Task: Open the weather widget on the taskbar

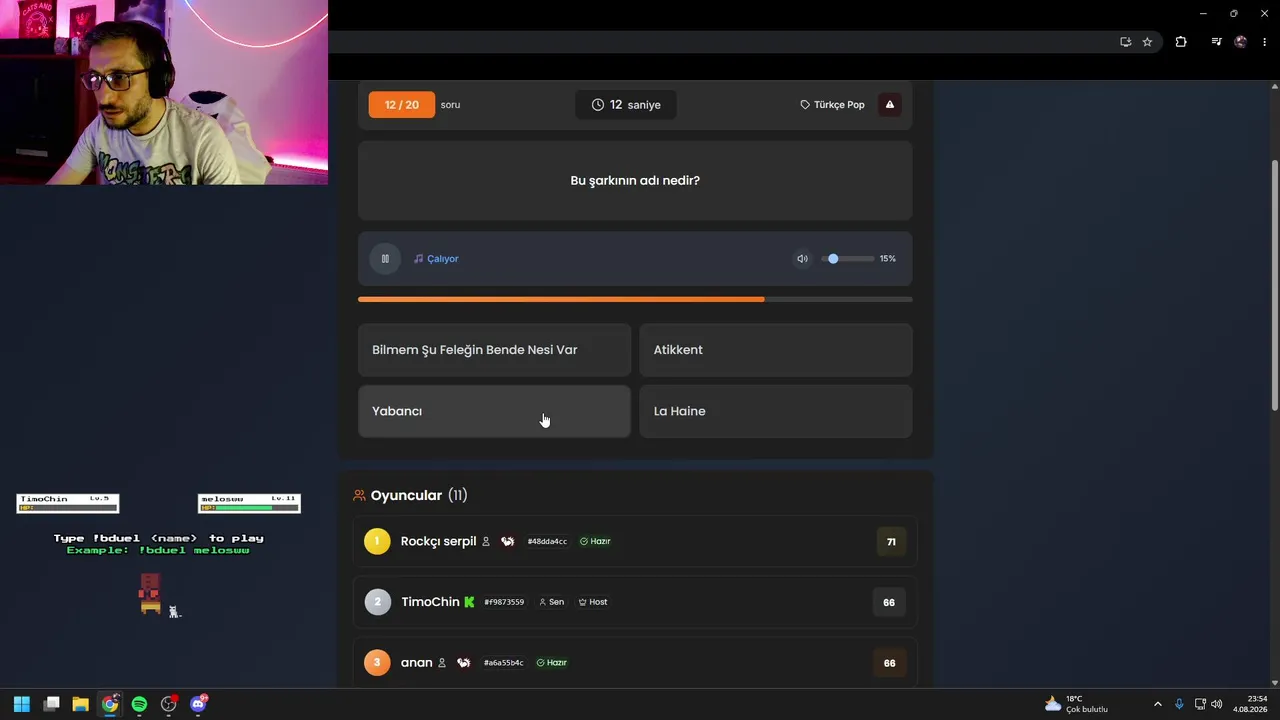Action: [1077, 704]
